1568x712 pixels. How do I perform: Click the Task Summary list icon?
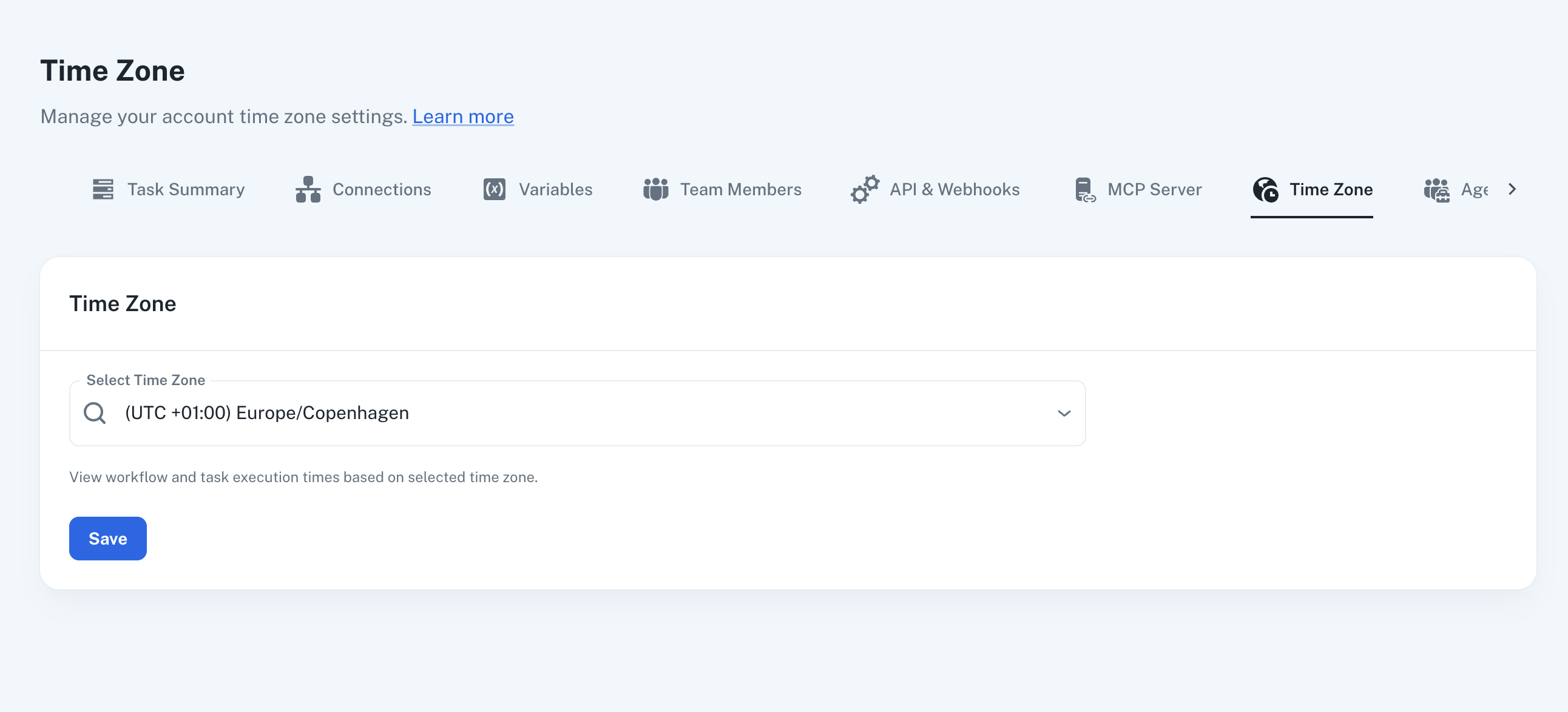pyautogui.click(x=103, y=189)
